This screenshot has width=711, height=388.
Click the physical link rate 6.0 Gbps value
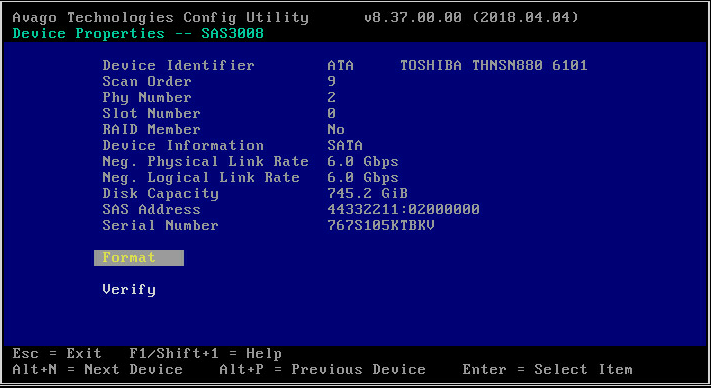pyautogui.click(x=363, y=162)
